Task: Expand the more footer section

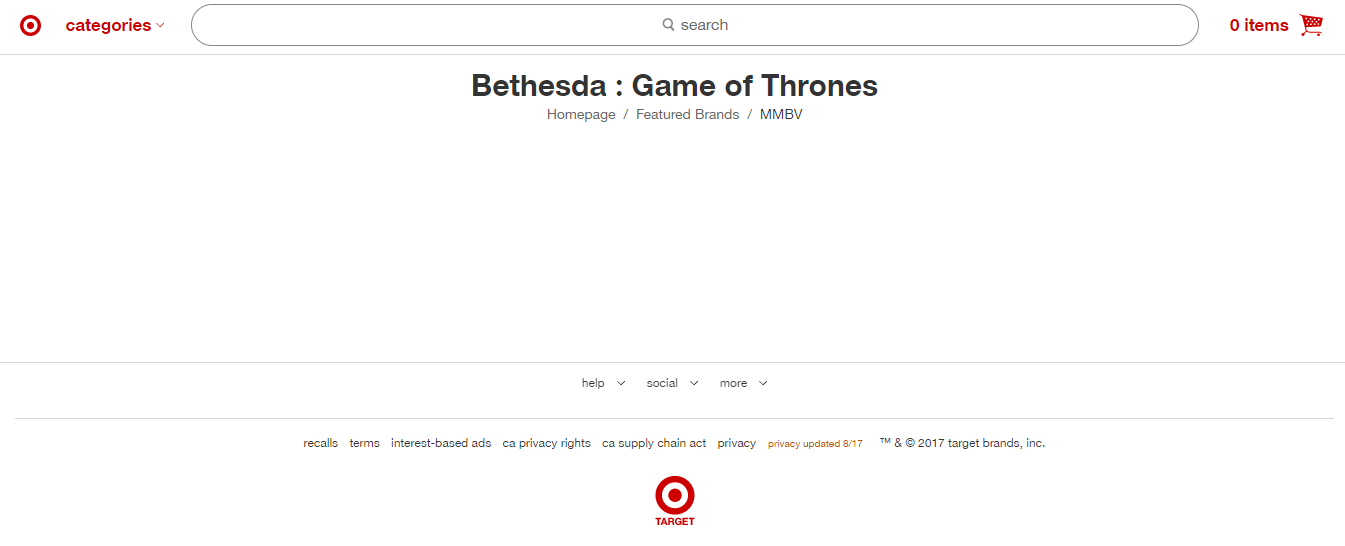Action: pos(743,383)
